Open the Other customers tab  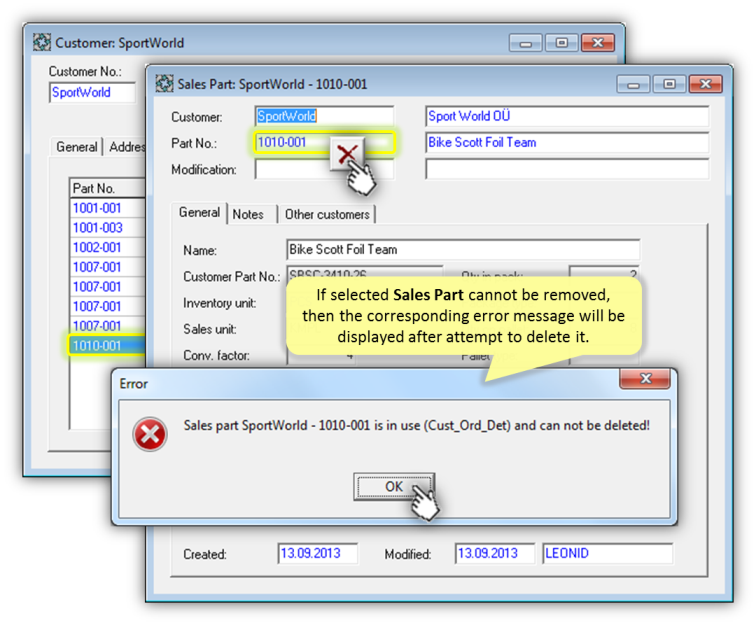coord(327,214)
